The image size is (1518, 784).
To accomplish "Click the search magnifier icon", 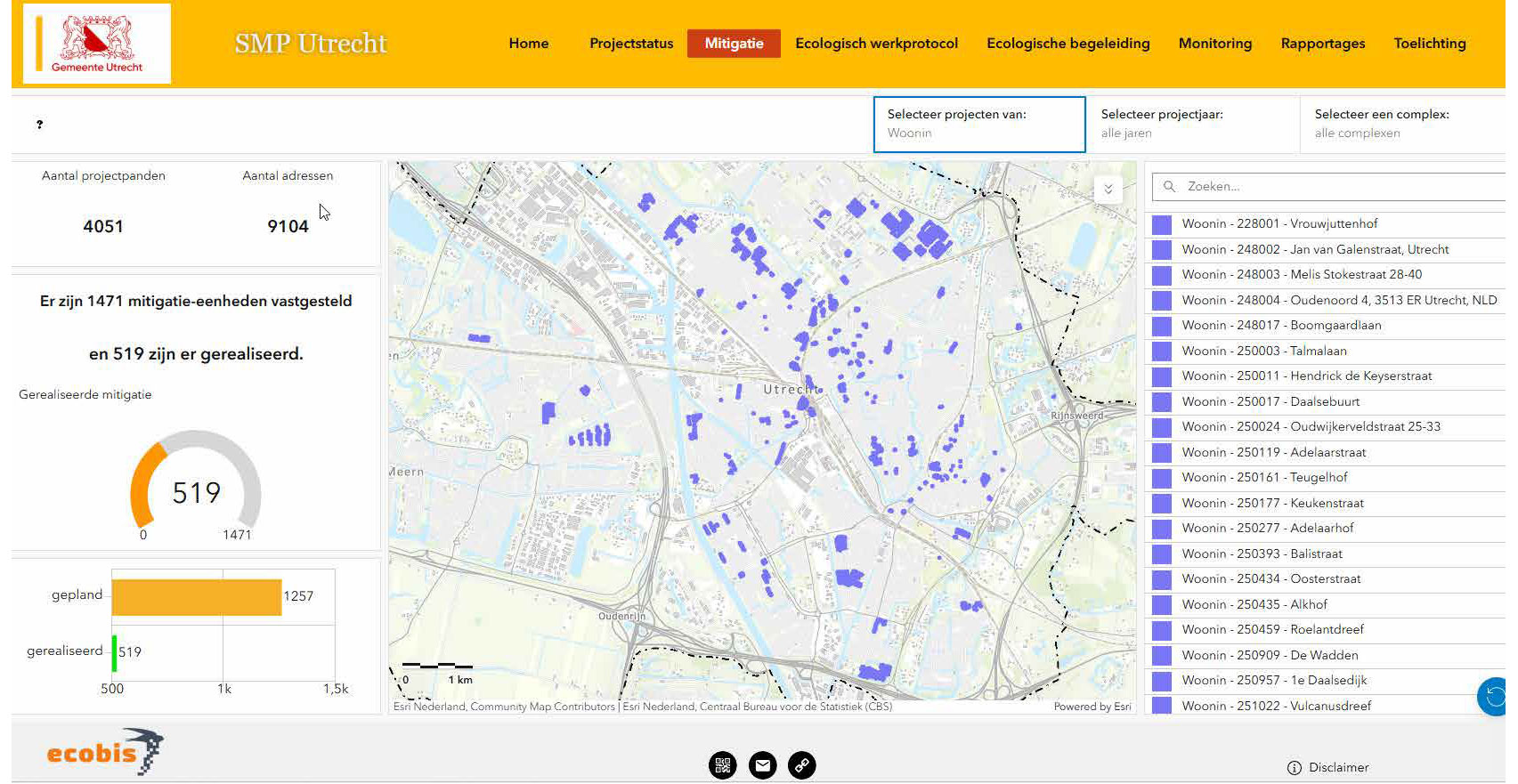I will pos(1170,187).
